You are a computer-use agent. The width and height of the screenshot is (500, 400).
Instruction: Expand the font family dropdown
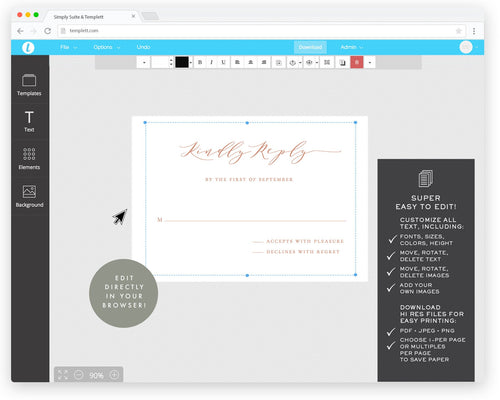[x=144, y=62]
